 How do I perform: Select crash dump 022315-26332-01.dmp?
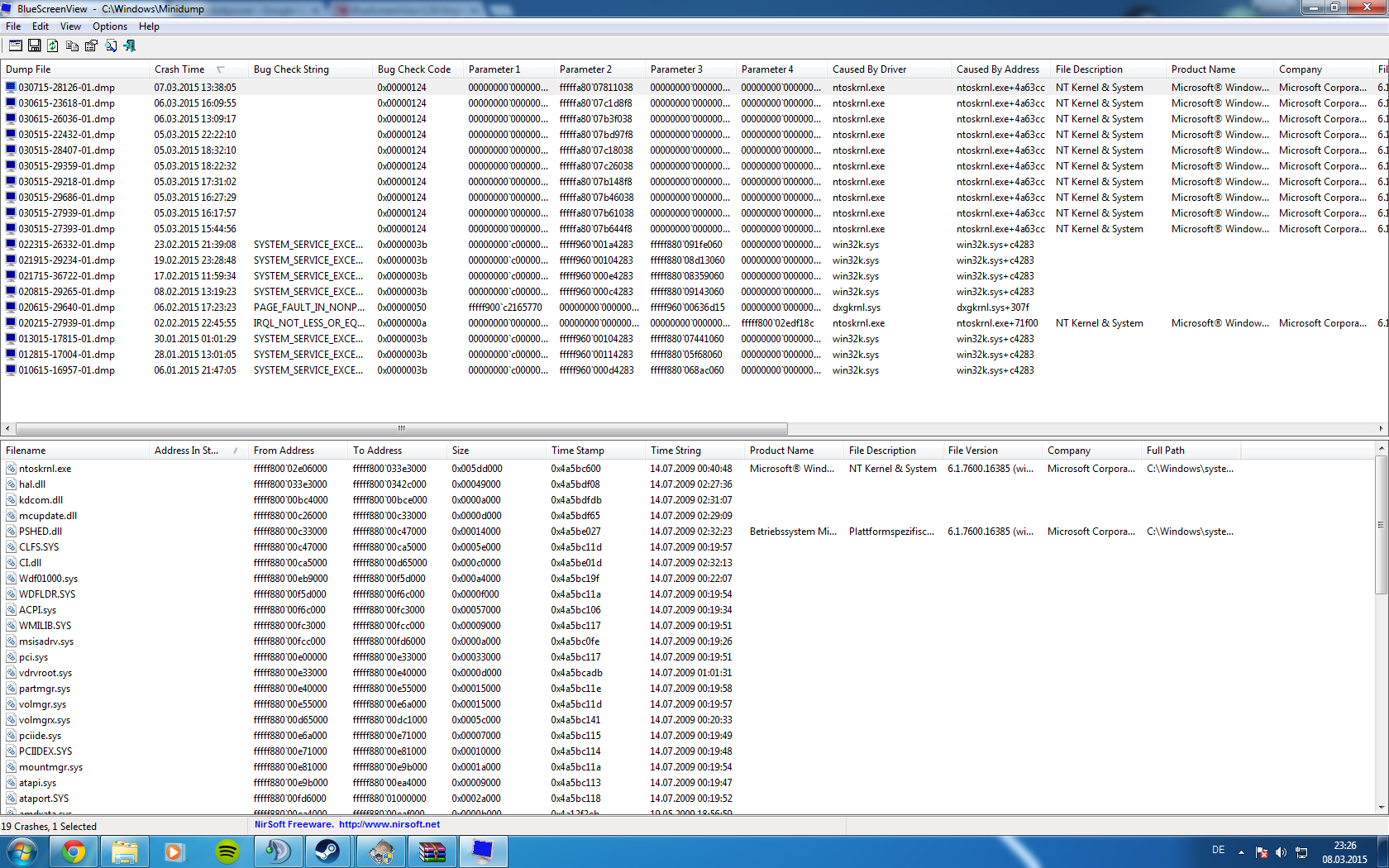(694, 245)
